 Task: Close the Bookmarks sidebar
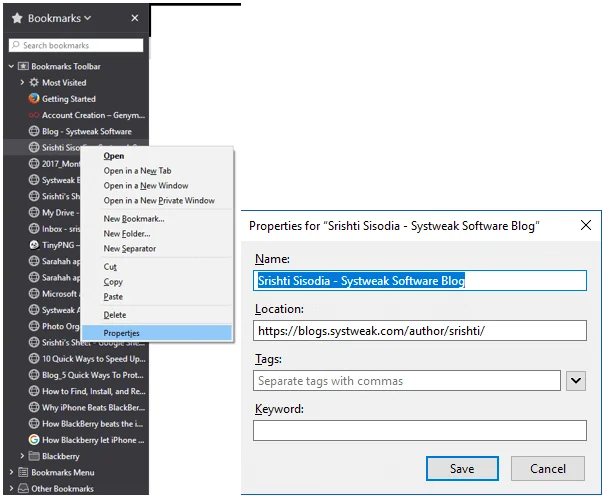135,18
